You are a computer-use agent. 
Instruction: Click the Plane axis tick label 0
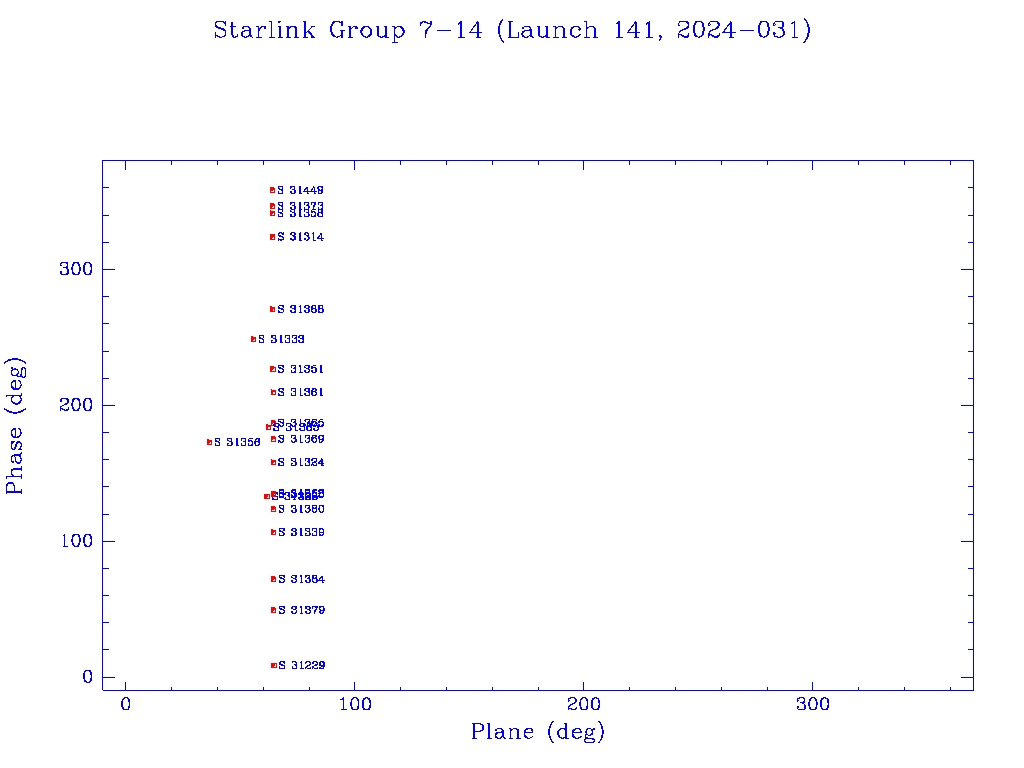click(125, 705)
